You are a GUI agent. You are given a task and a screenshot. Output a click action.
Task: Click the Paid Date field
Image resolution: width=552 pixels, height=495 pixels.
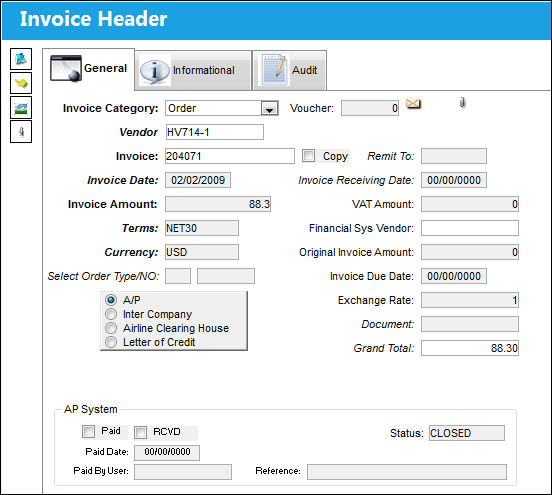pos(167,453)
